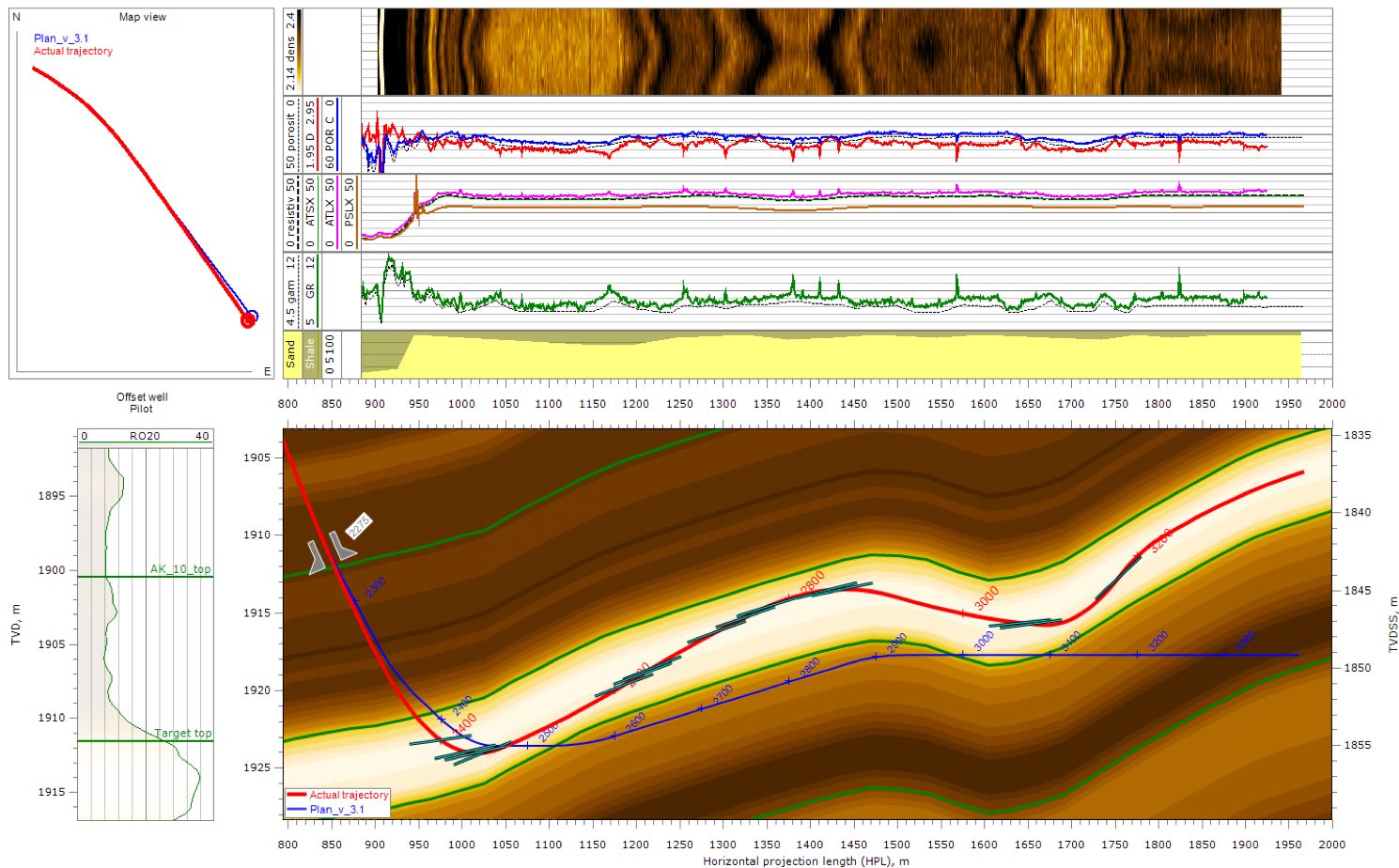The image size is (1399, 868).
Task: Click the gam curve header
Action: point(291,291)
